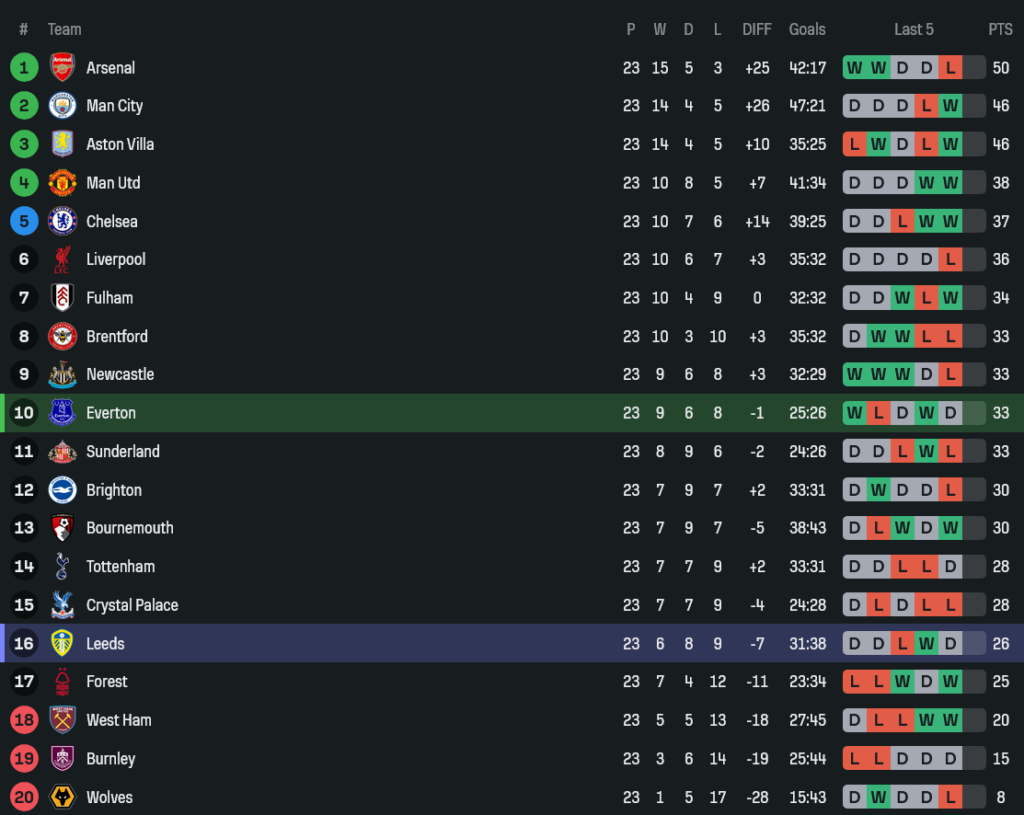Click the Last 5 column header
1024x815 pixels.
914,29
